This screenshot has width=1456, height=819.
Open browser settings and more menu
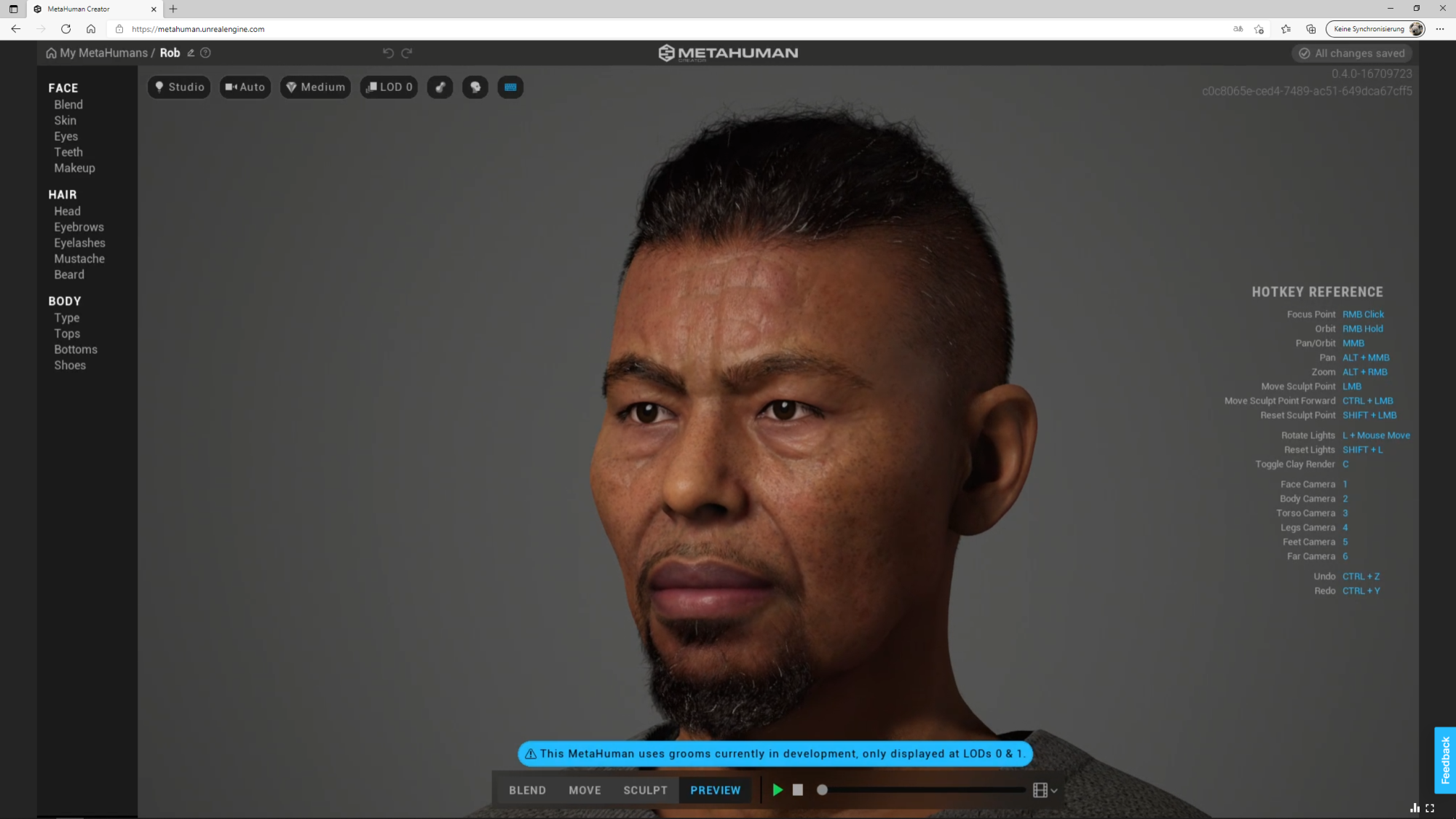[x=1440, y=29]
